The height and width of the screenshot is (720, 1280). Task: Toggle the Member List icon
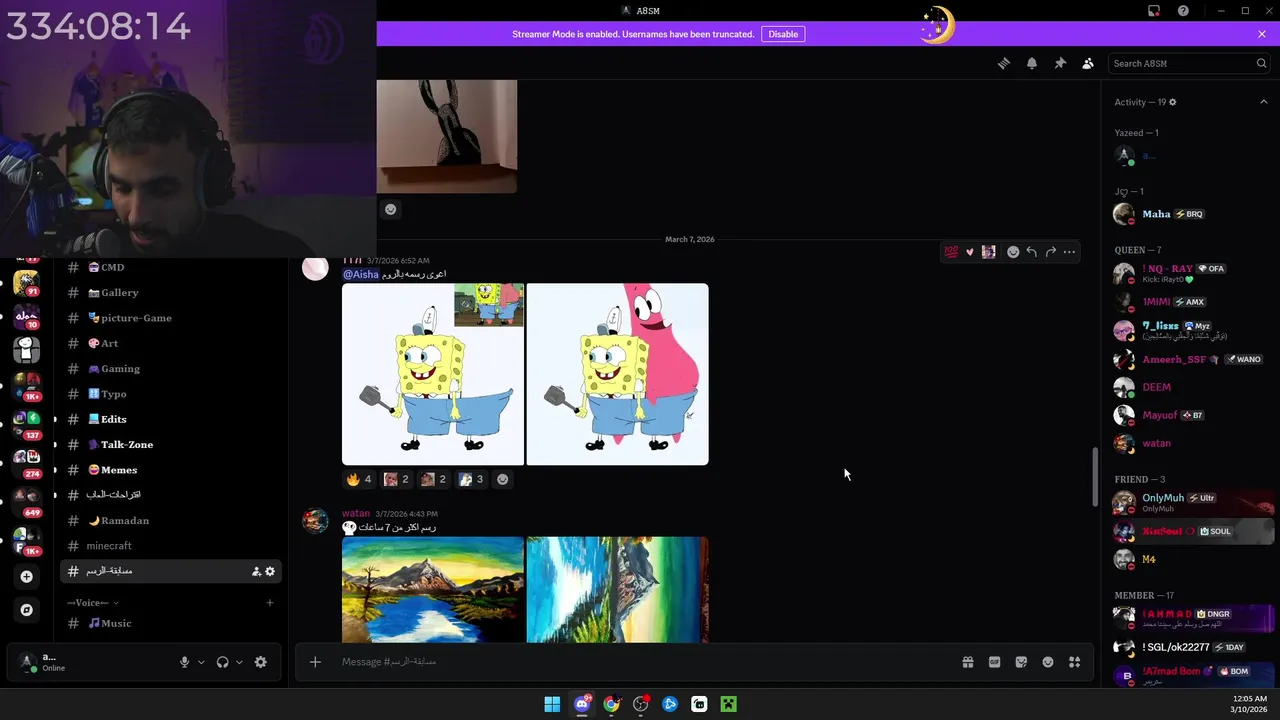tap(1088, 63)
